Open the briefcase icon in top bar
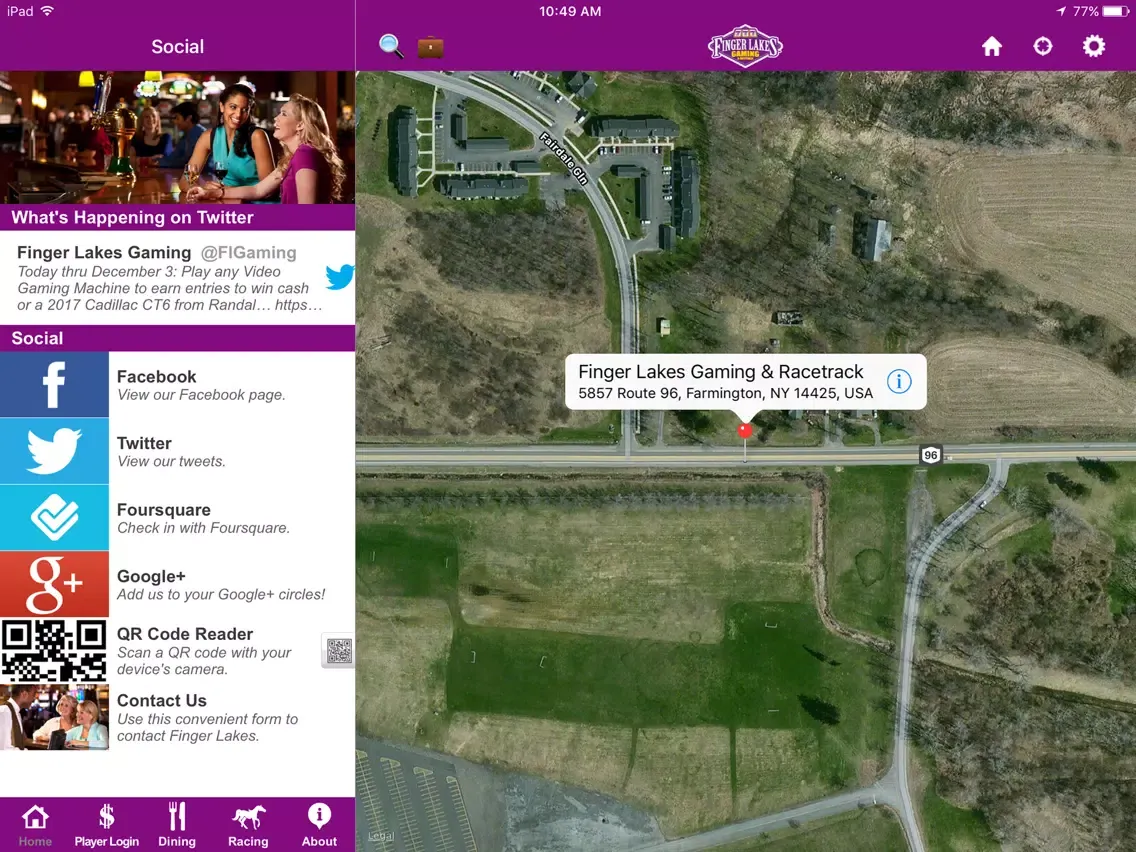Screen dimensions: 1136x852 pos(430,47)
